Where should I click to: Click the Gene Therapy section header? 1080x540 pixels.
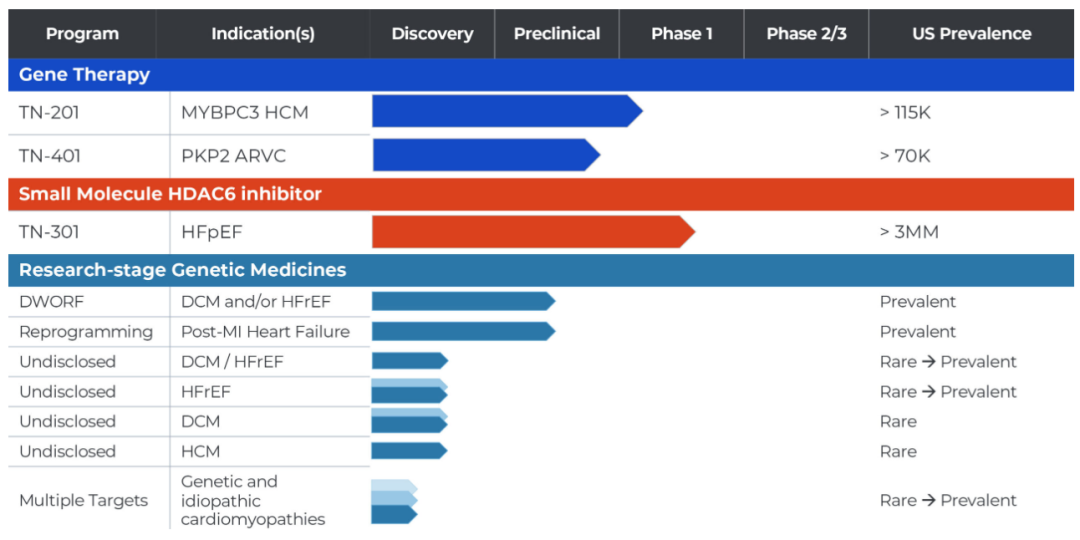pyautogui.click(x=541, y=75)
